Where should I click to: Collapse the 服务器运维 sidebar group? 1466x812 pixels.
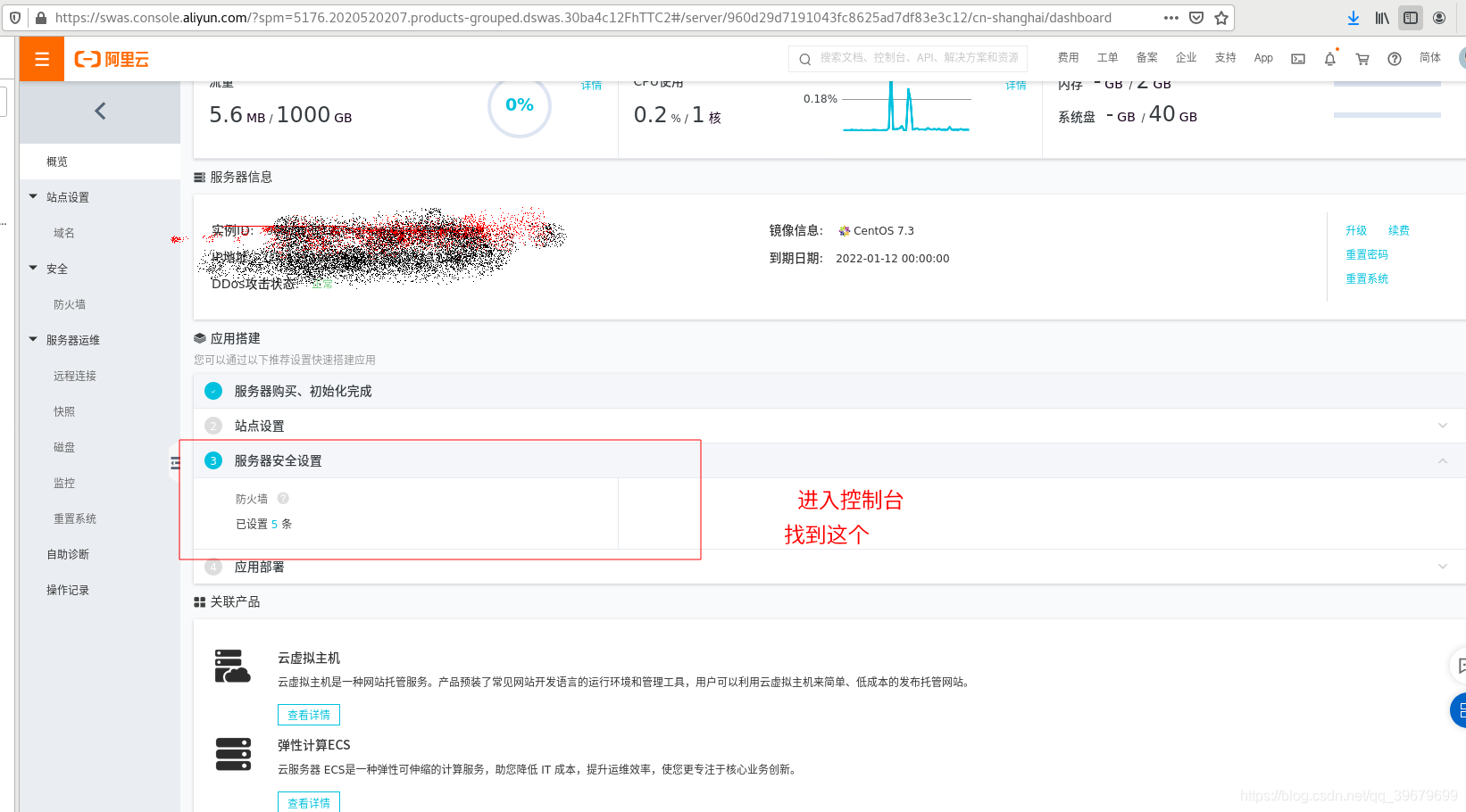click(x=33, y=339)
